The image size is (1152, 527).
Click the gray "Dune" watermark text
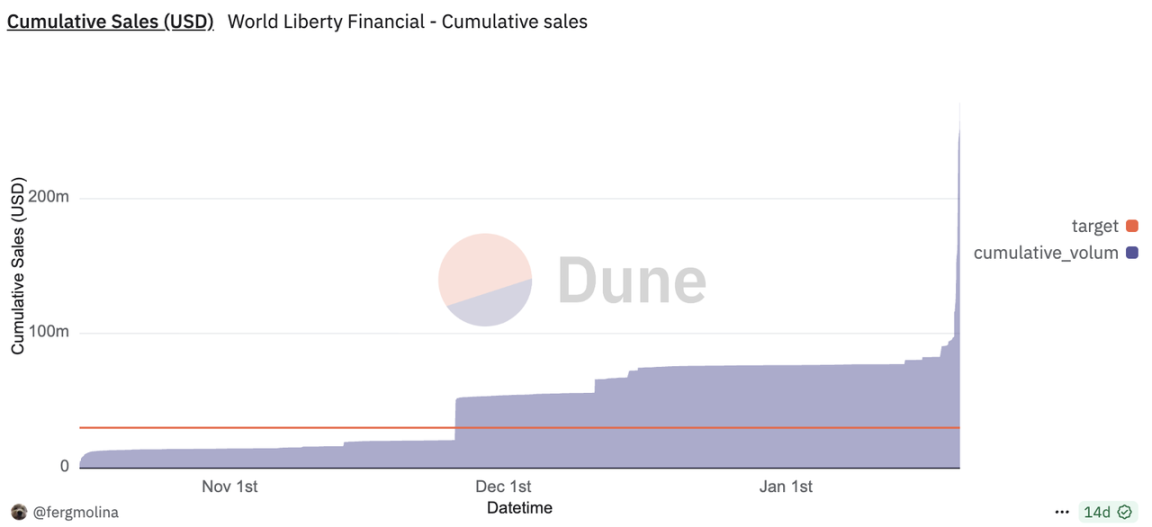point(631,280)
